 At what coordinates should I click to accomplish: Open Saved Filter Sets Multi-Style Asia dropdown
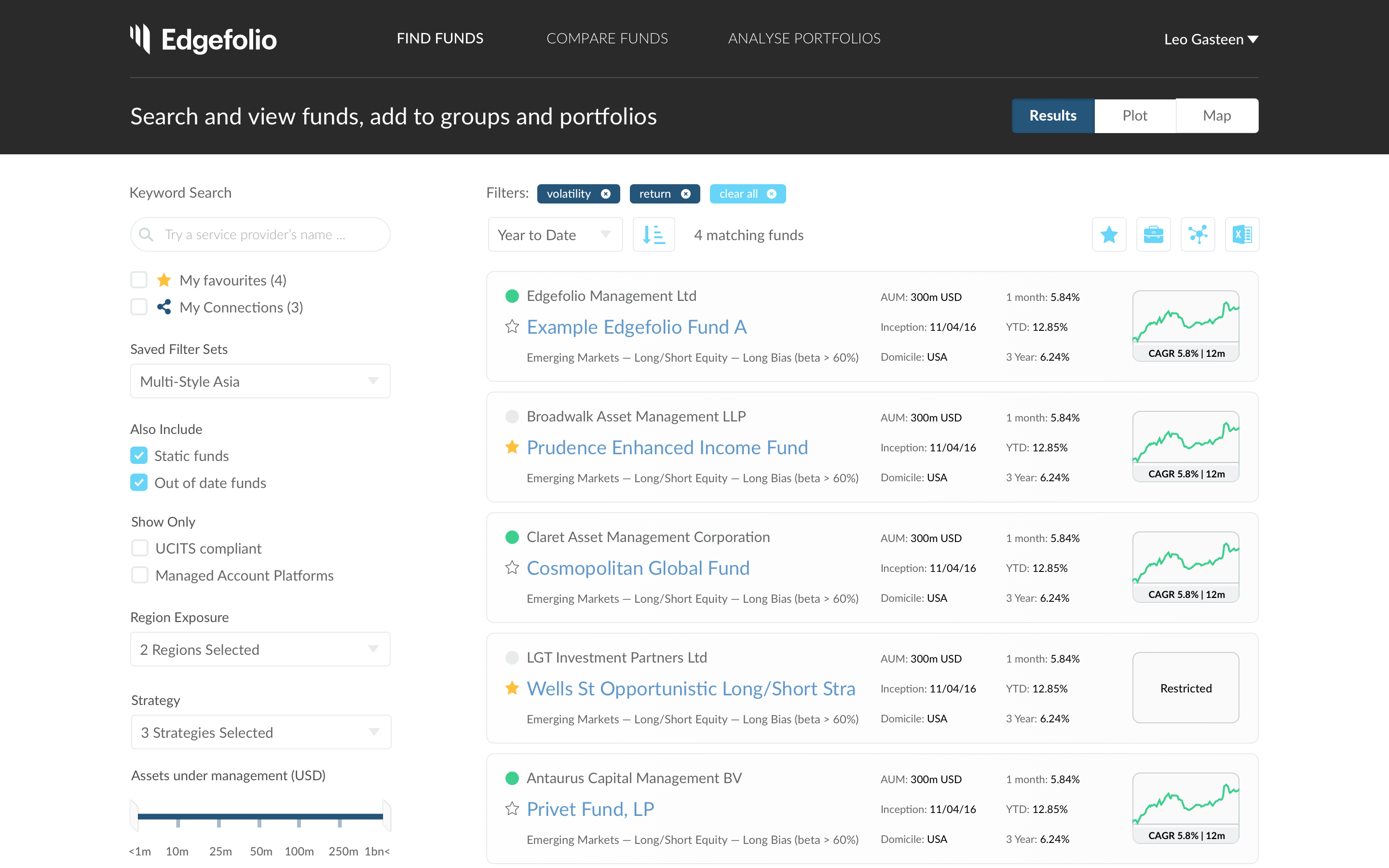(x=260, y=381)
